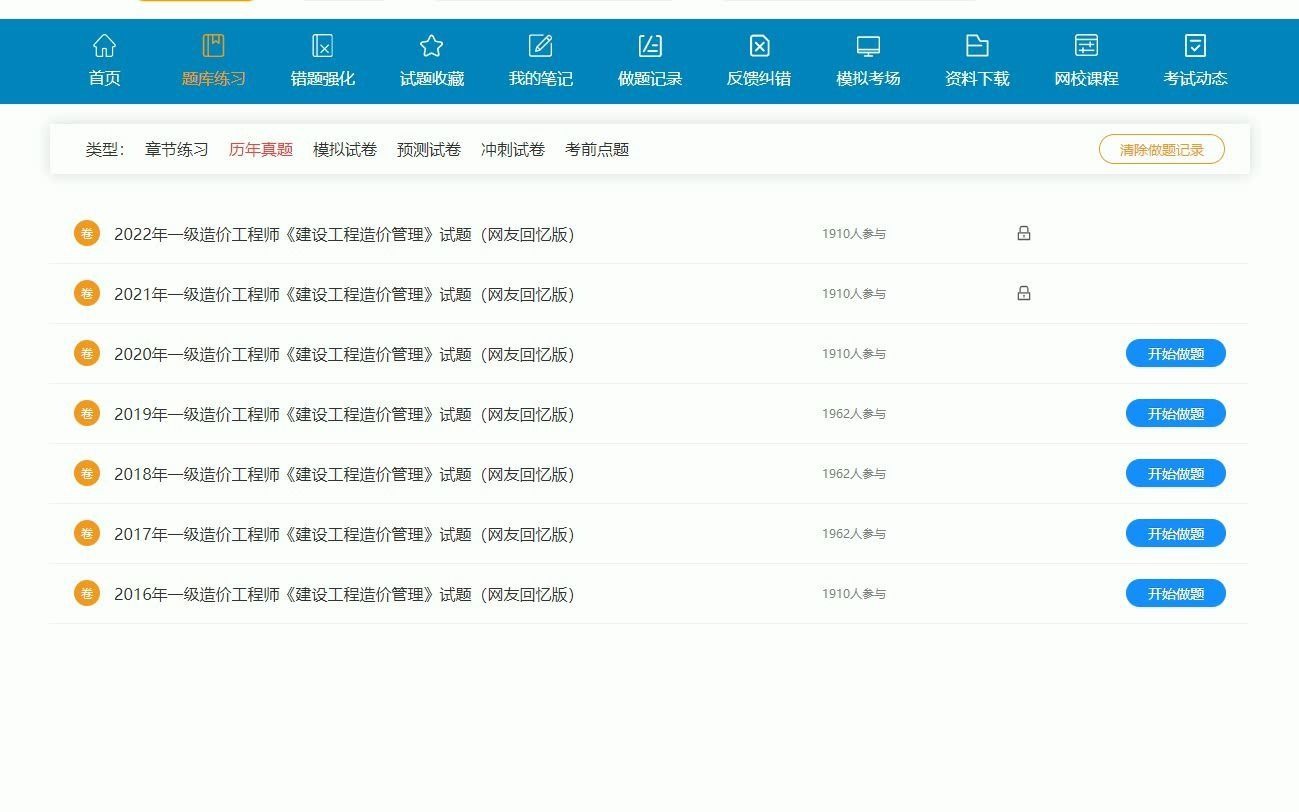The height and width of the screenshot is (812, 1299).
Task: Switch to the 章节练习 type
Action: [x=177, y=149]
